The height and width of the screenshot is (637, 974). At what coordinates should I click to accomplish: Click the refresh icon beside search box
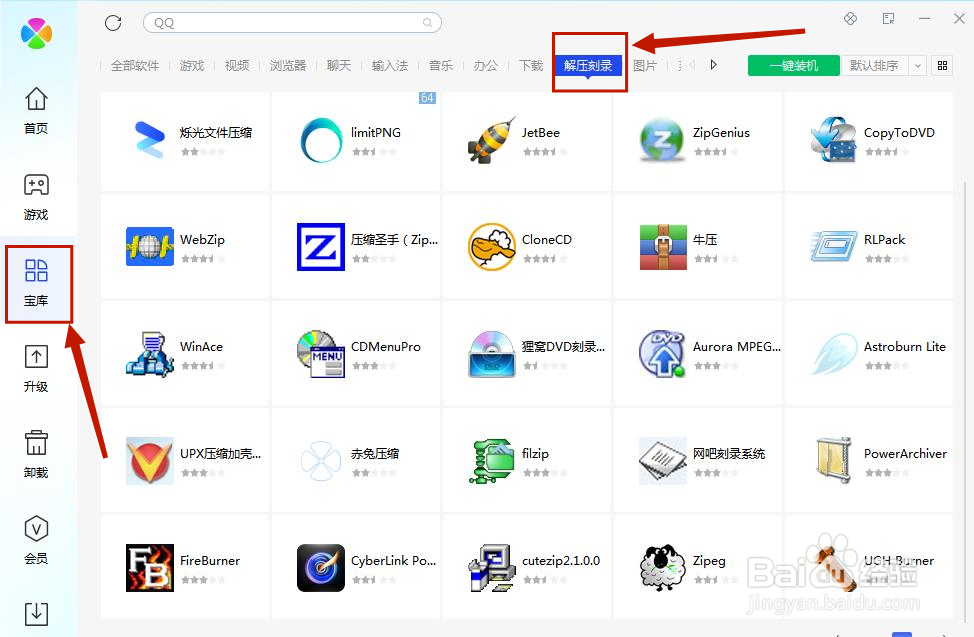pyautogui.click(x=113, y=23)
